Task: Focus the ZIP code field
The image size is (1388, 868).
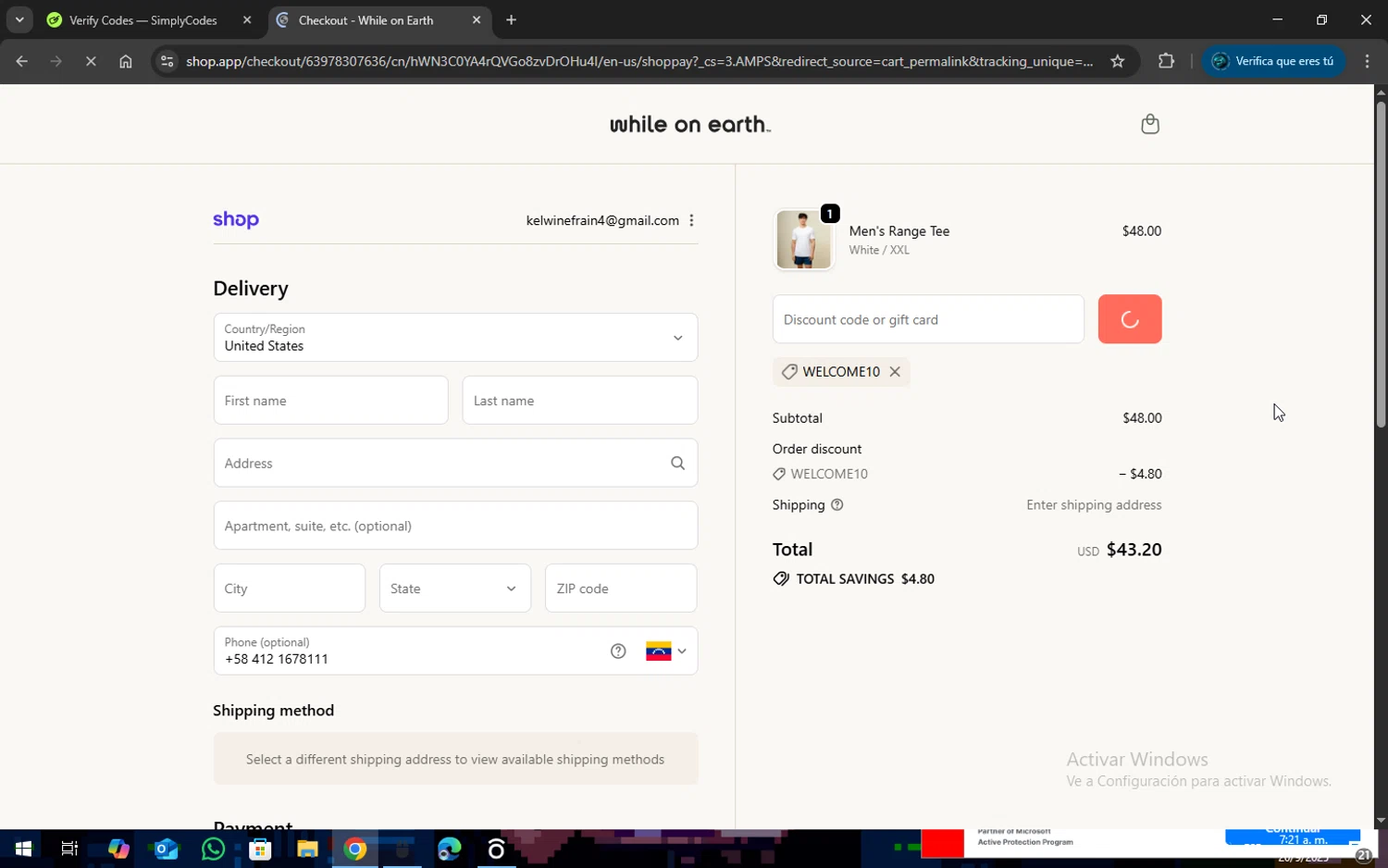Action: 621,589
